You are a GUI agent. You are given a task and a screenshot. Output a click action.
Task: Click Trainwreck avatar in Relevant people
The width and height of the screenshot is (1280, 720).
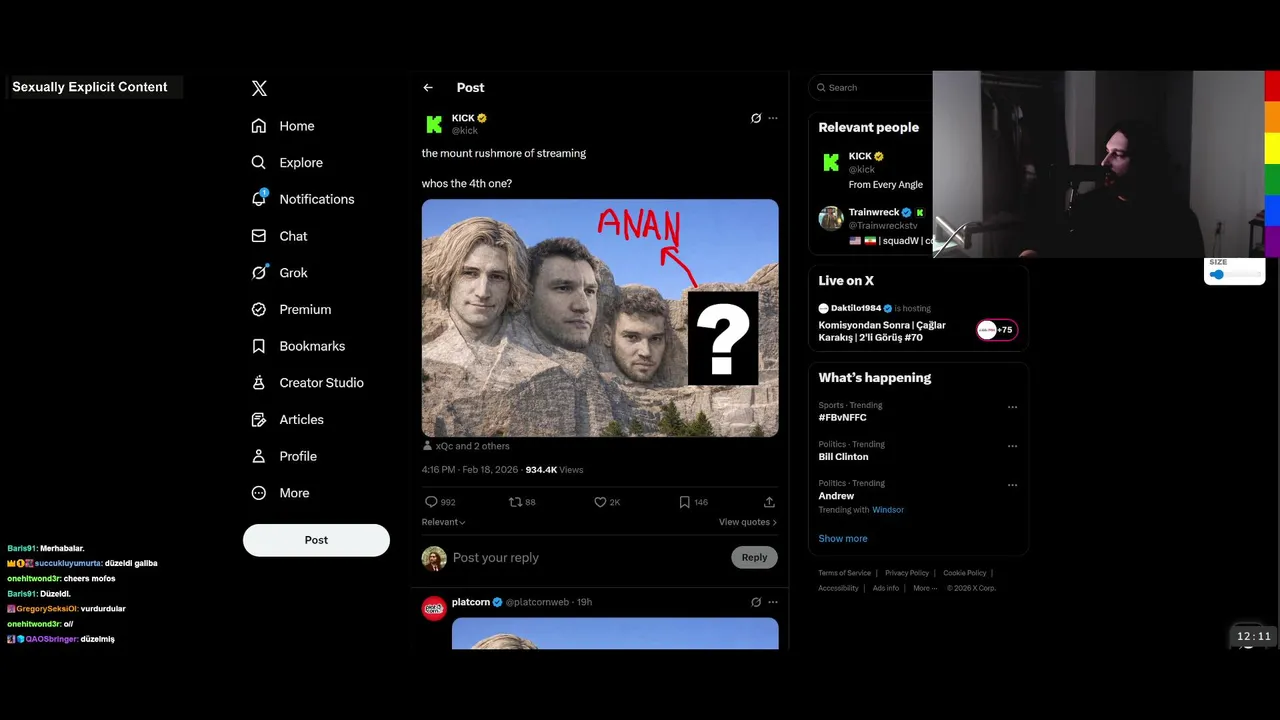(831, 218)
